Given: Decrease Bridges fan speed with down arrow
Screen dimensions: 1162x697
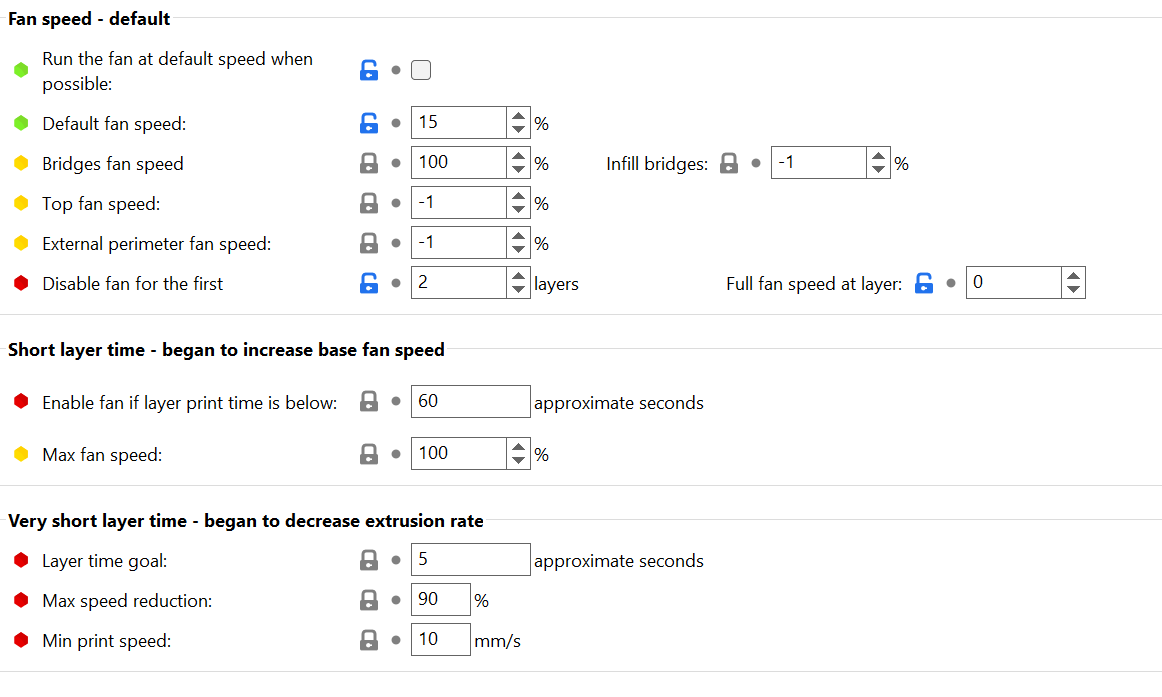Looking at the screenshot, I should pos(518,170).
